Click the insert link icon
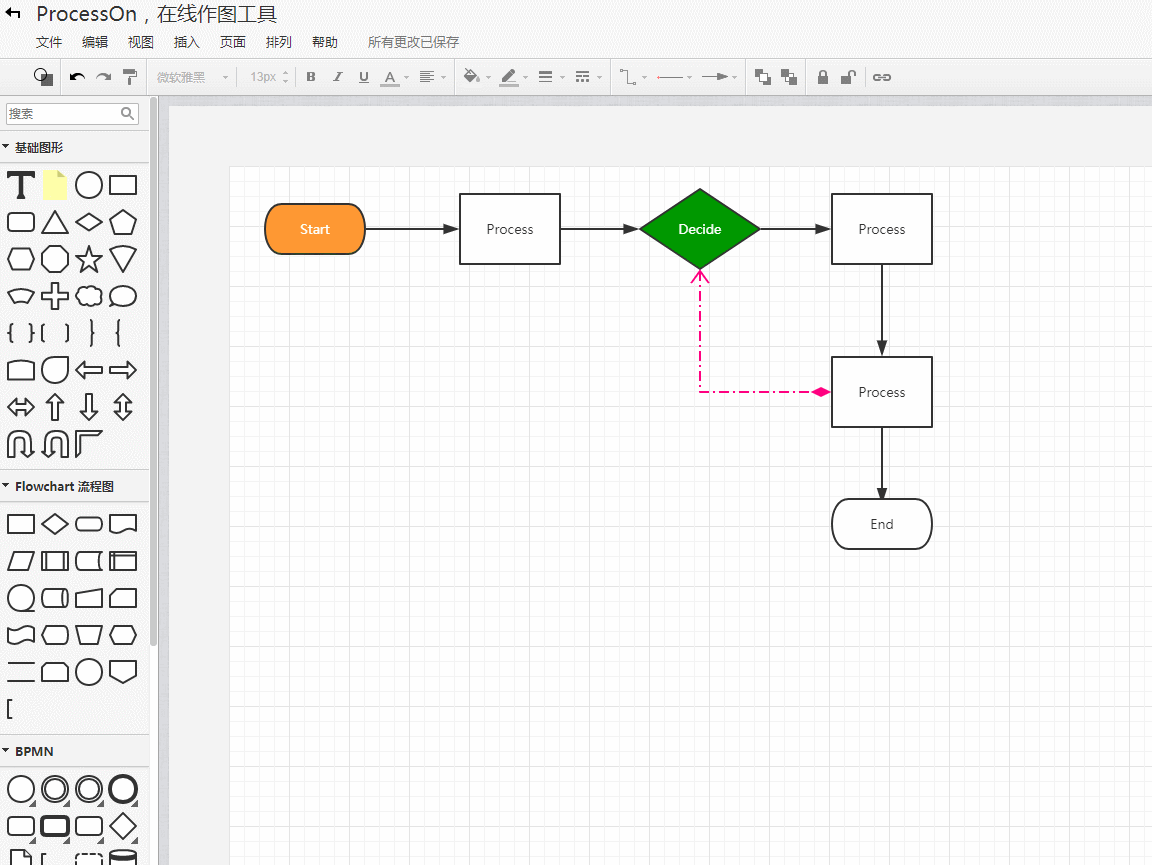This screenshot has width=1152, height=865. pos(882,77)
